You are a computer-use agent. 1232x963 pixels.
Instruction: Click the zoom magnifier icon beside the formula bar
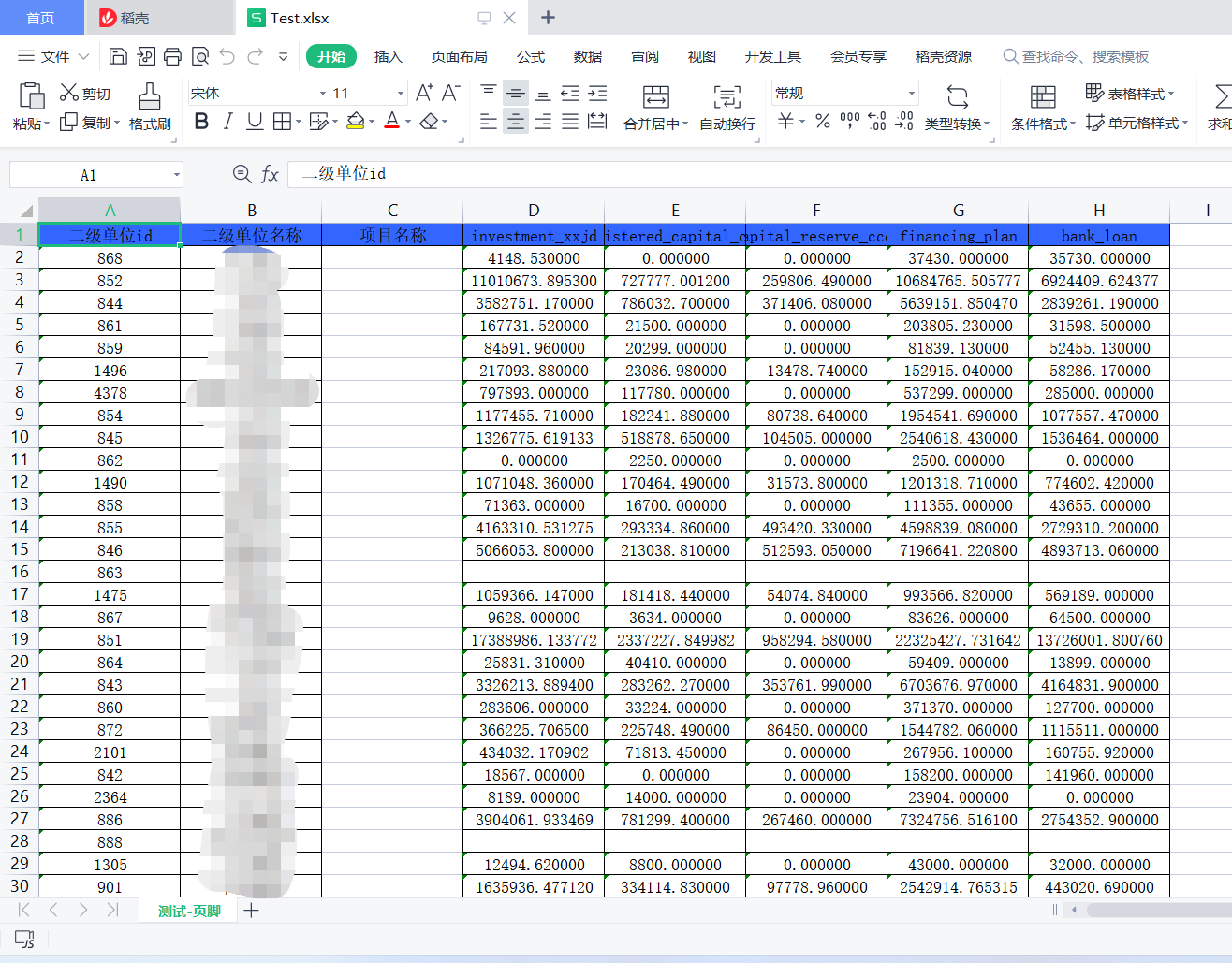click(x=242, y=174)
